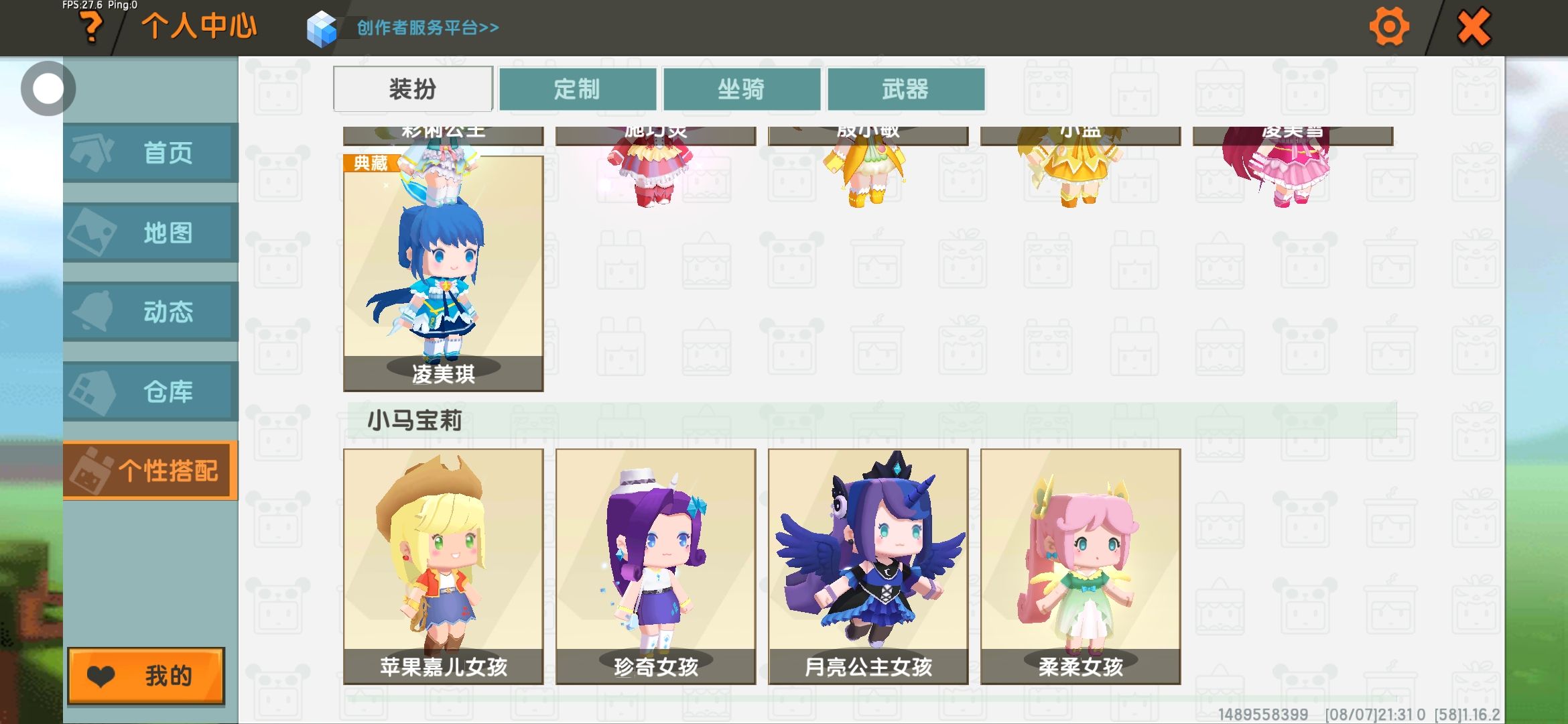Open the 仓库 warehouse section
The width and height of the screenshot is (1568, 724).
click(x=151, y=391)
